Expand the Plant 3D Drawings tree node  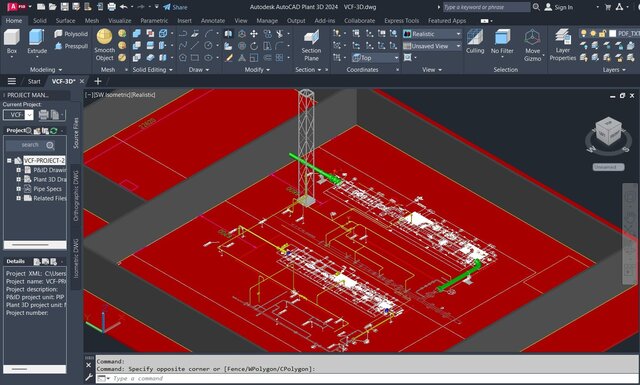coord(18,179)
